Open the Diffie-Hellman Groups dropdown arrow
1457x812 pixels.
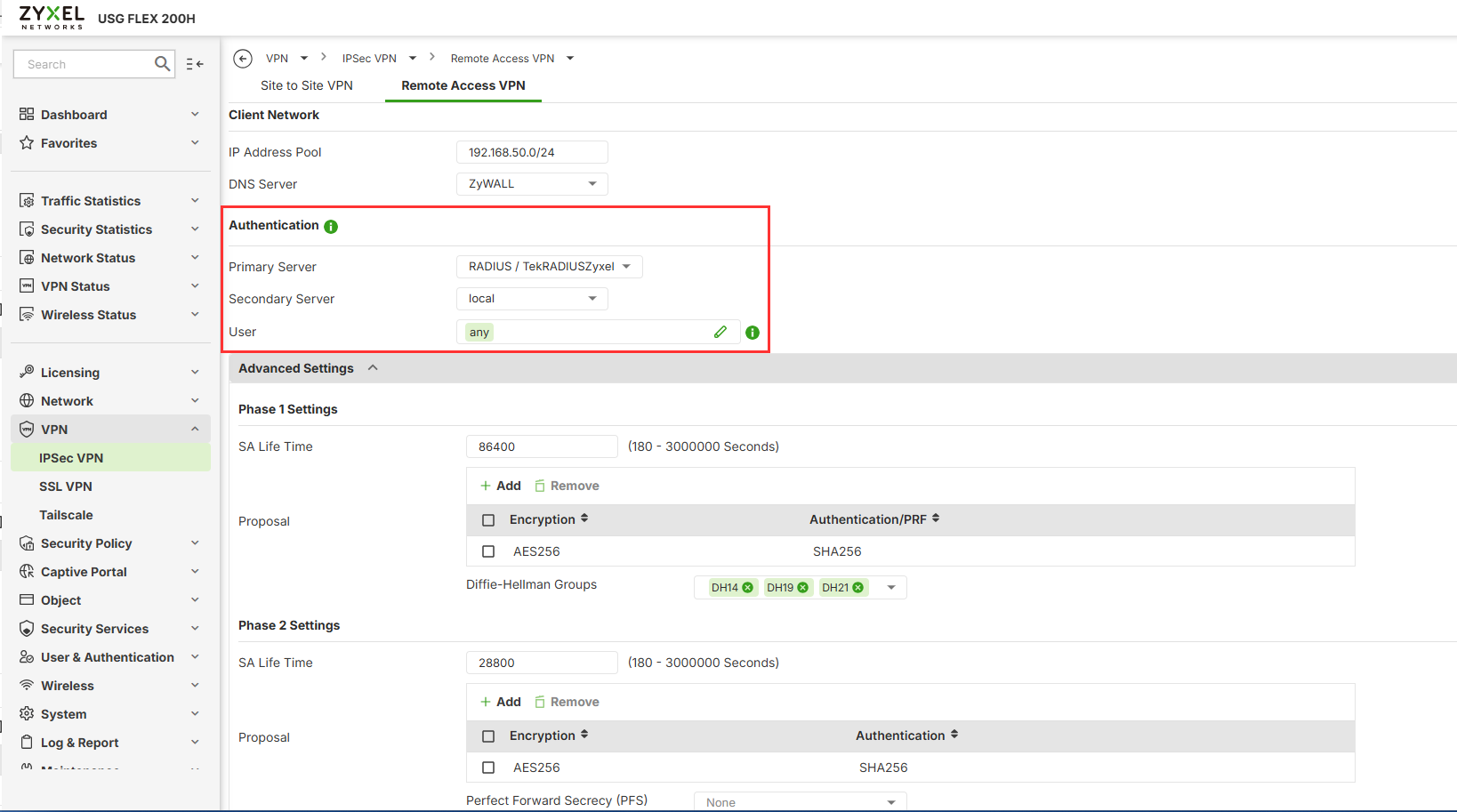click(x=891, y=588)
